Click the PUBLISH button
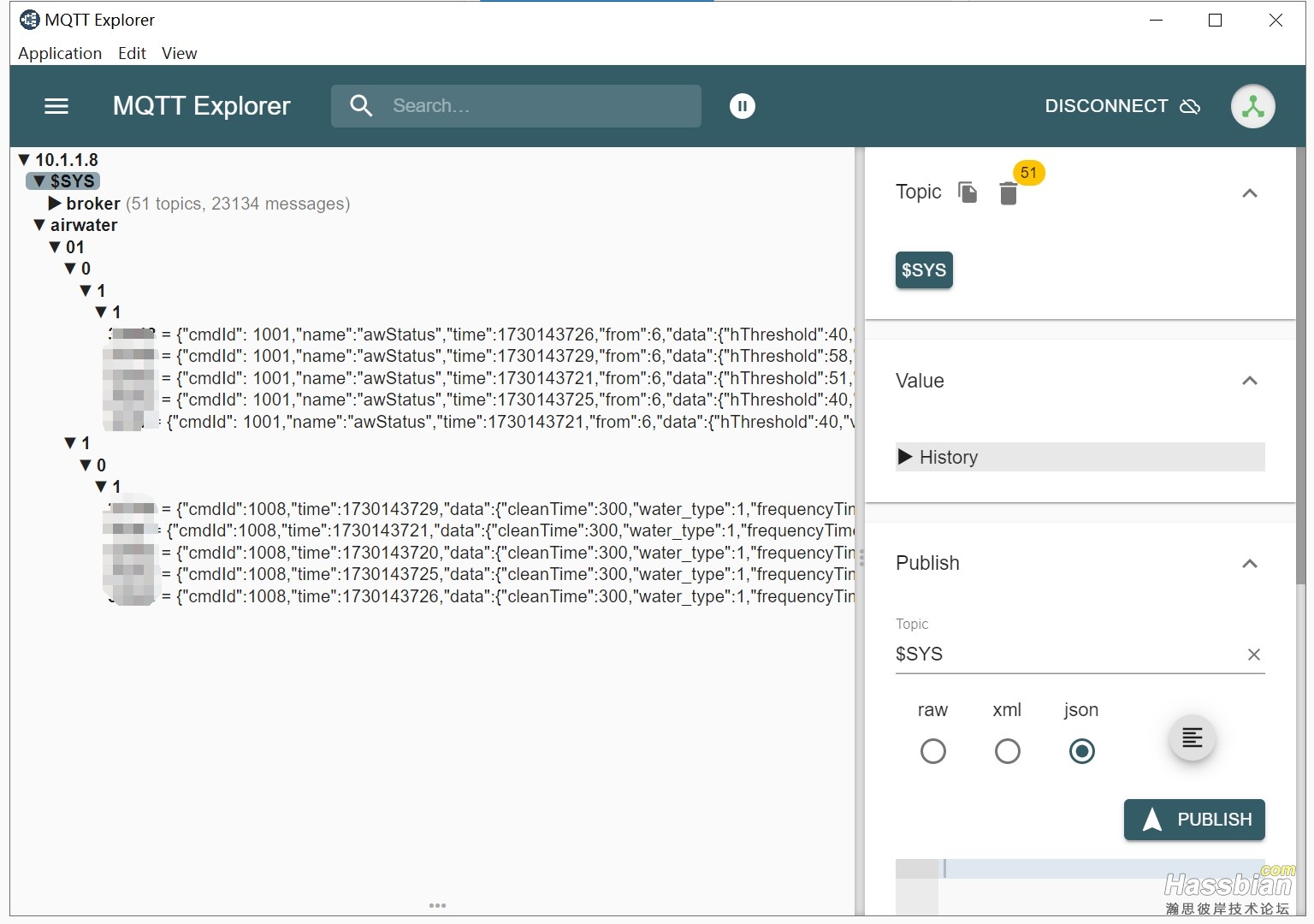 click(1194, 820)
